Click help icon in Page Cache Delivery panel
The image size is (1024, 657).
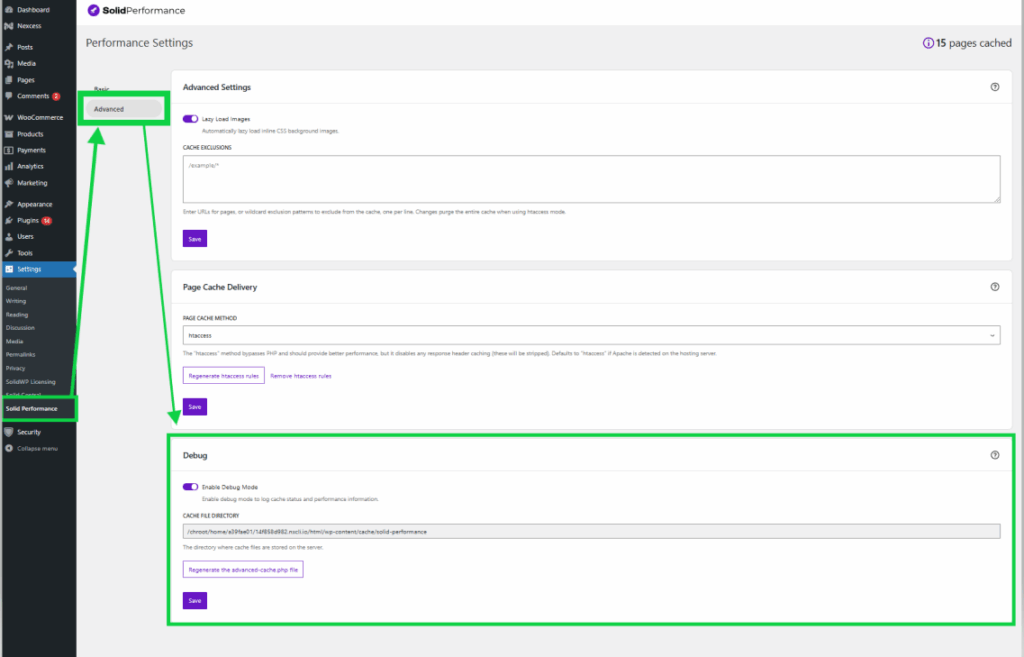coord(994,286)
